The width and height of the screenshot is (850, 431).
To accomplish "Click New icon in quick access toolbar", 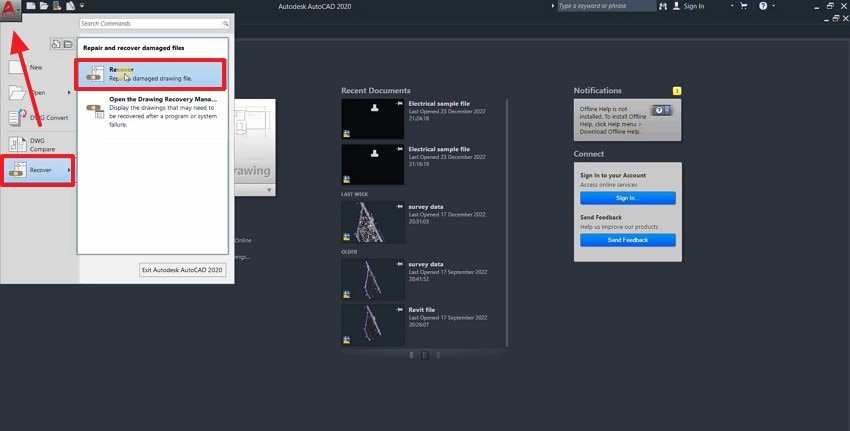I will pos(31,6).
